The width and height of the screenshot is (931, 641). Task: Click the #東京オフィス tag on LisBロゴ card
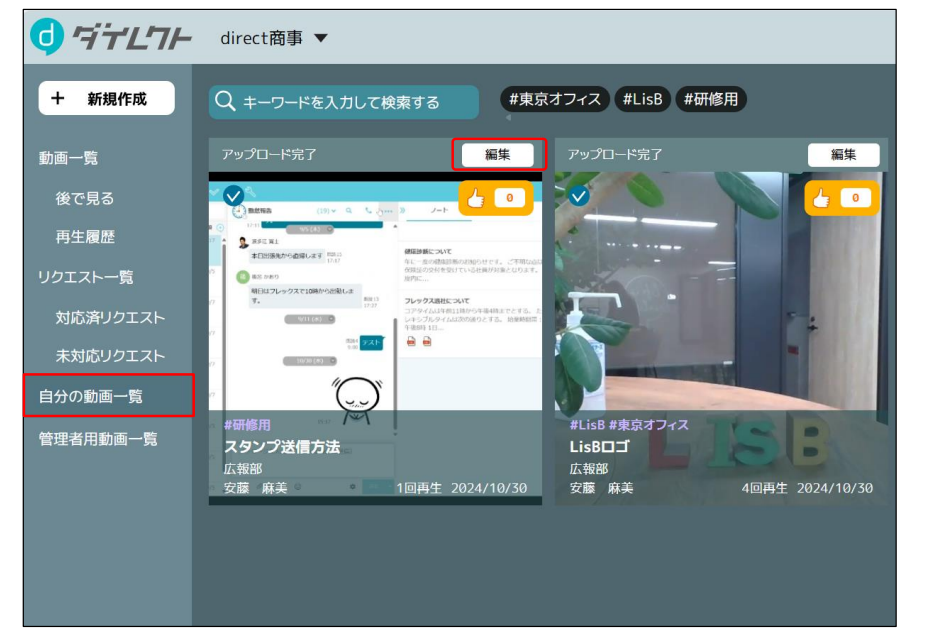649,425
